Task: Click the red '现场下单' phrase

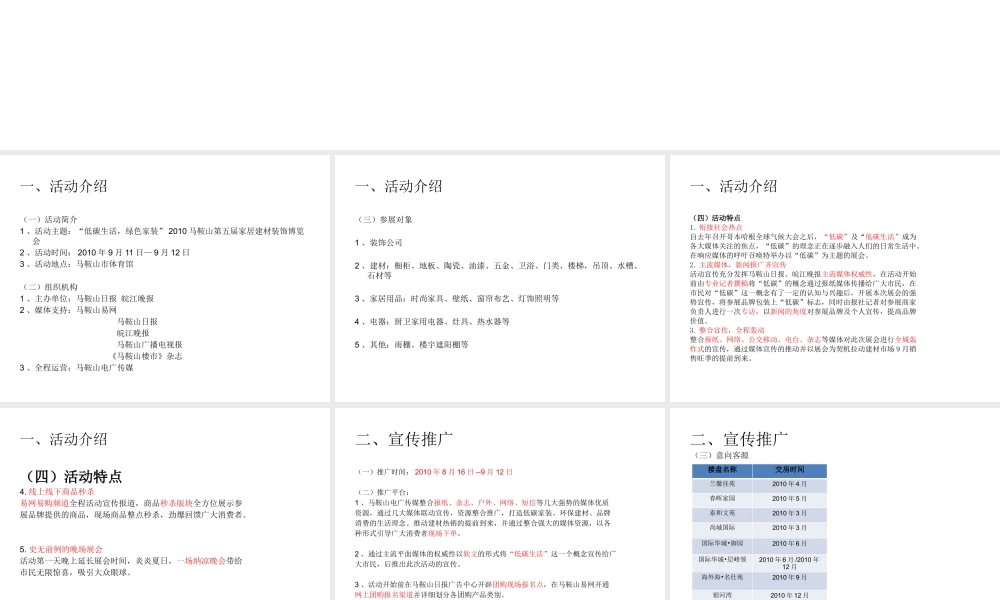Action: 442,533
